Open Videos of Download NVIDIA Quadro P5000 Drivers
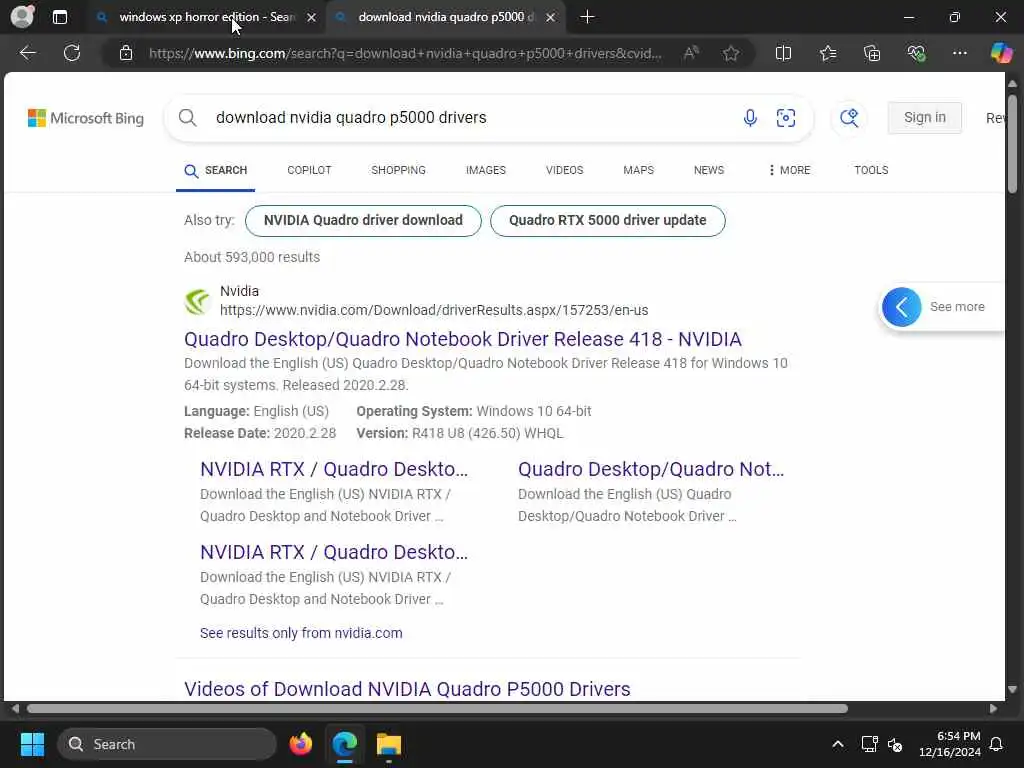Screen dimensions: 1024x768 pyautogui.click(x=407, y=689)
